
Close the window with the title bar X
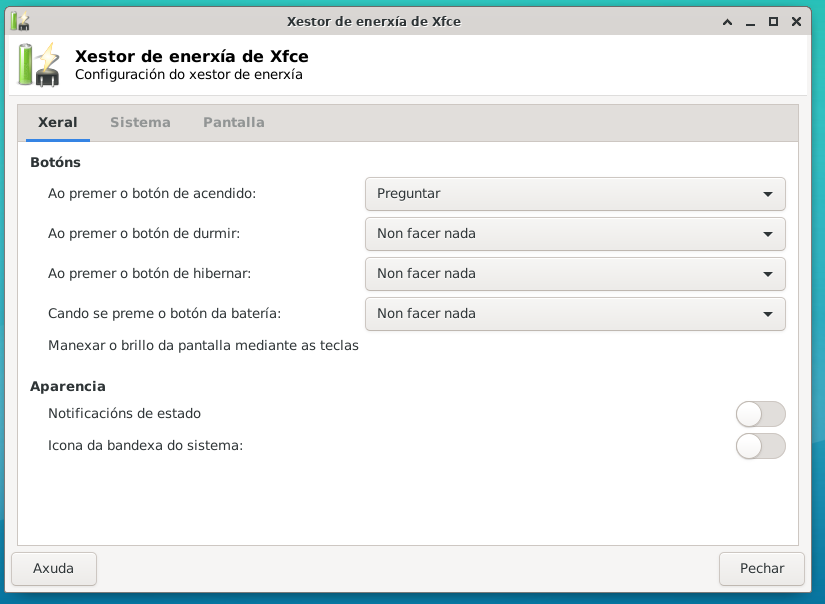tap(797, 21)
